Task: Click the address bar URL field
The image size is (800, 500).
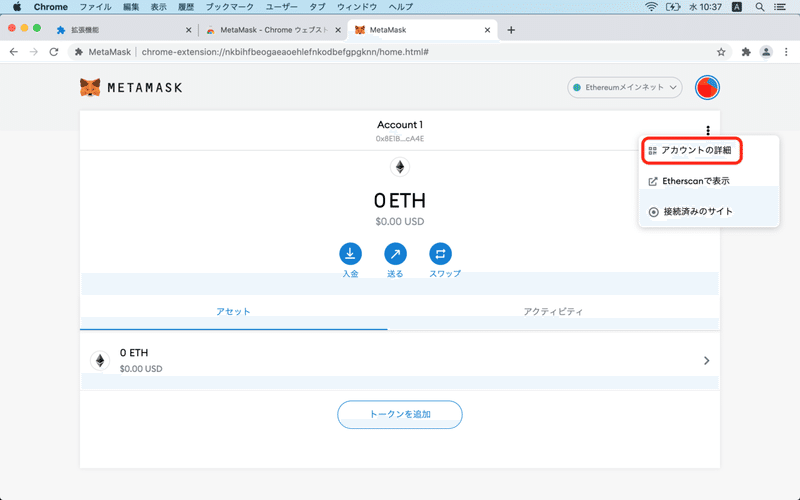Action: (398, 52)
